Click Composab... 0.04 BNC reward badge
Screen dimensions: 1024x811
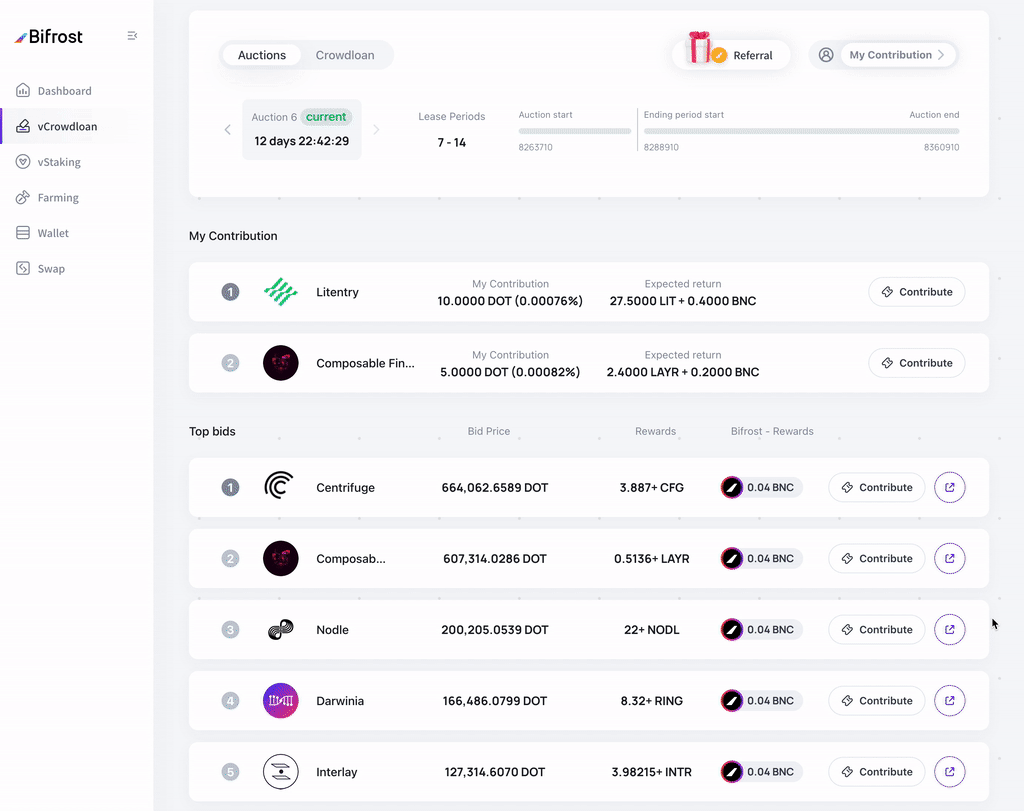coord(761,558)
